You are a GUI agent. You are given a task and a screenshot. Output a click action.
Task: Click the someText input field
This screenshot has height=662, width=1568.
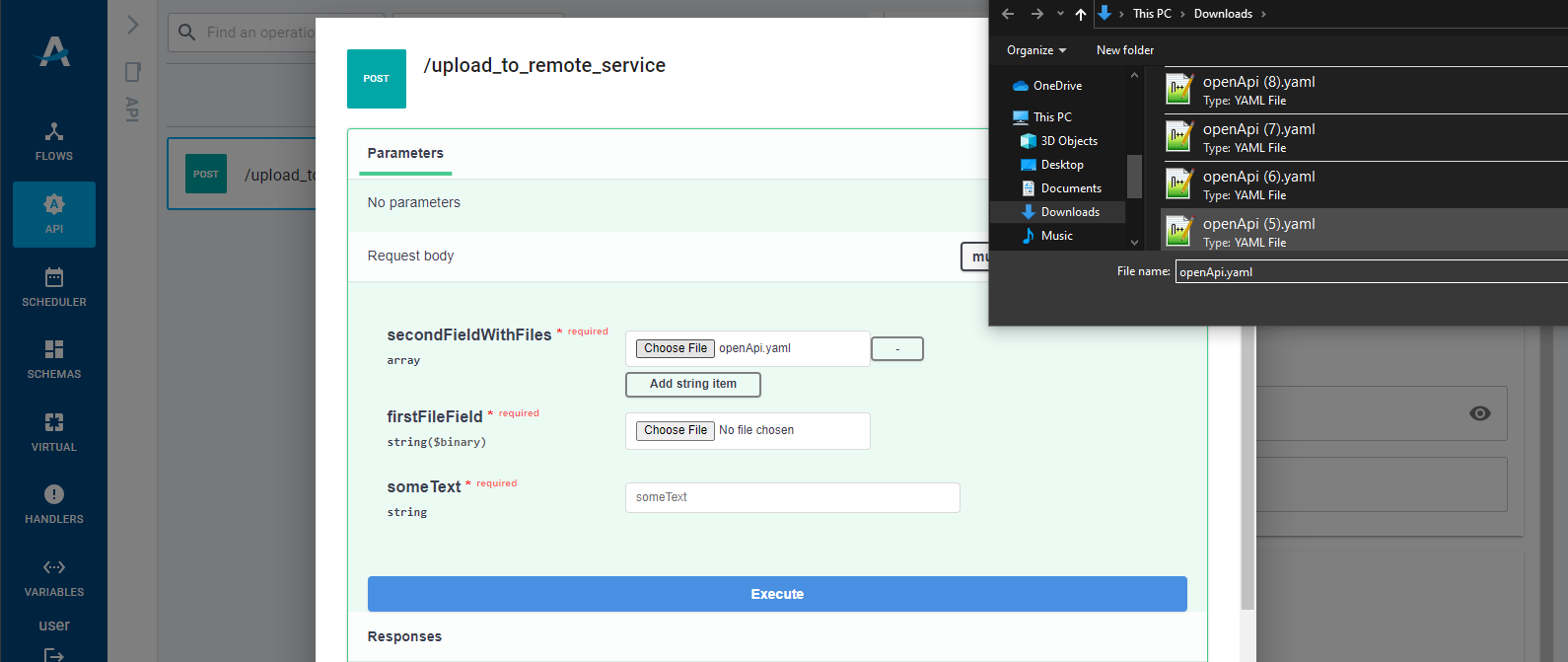point(792,497)
